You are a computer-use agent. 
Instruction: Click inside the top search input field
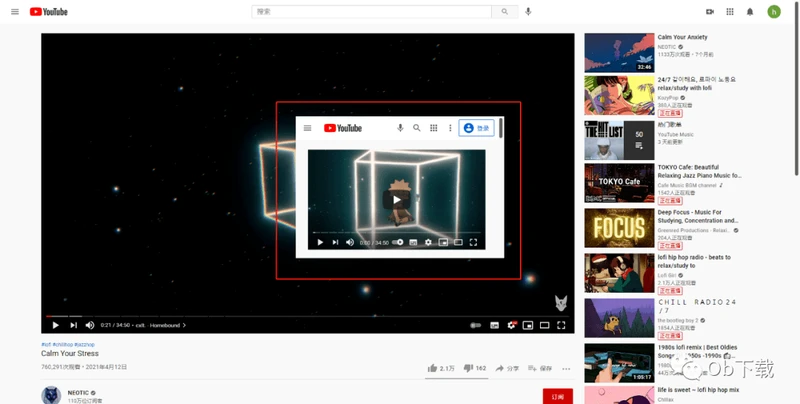tap(371, 12)
